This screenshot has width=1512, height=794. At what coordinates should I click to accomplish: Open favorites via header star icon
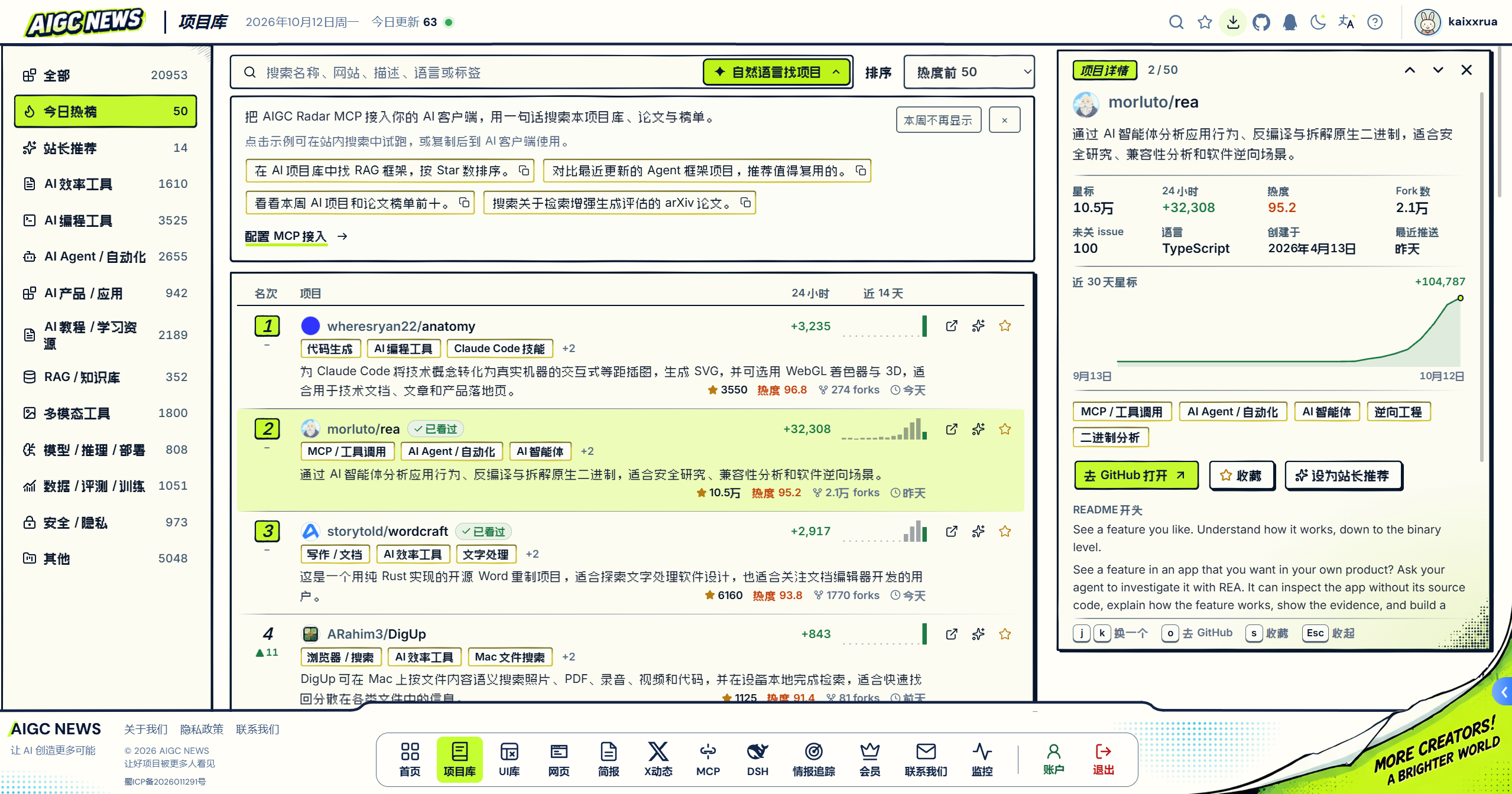pos(1205,22)
